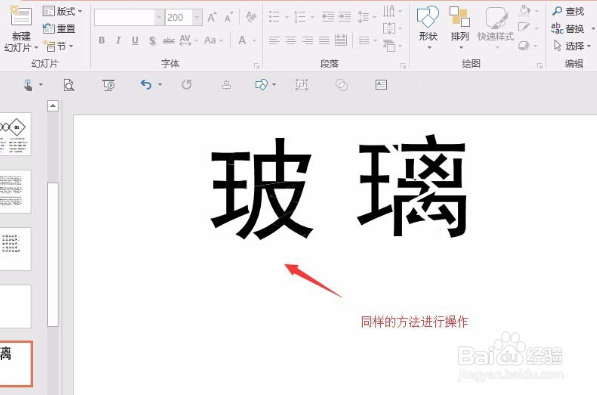Open the 选择 select menu
This screenshot has width=597, height=395.
(x=572, y=46)
